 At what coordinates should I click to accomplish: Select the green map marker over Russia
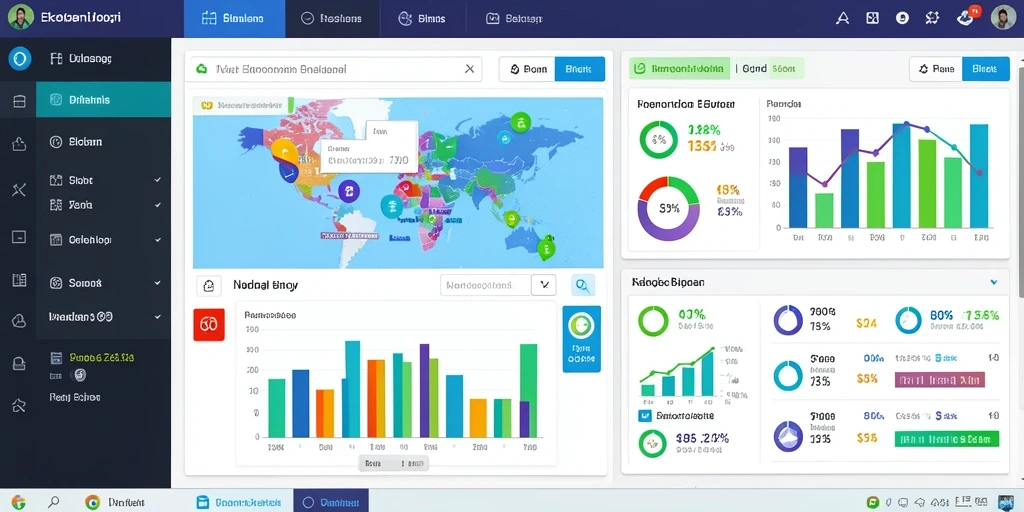tap(520, 121)
